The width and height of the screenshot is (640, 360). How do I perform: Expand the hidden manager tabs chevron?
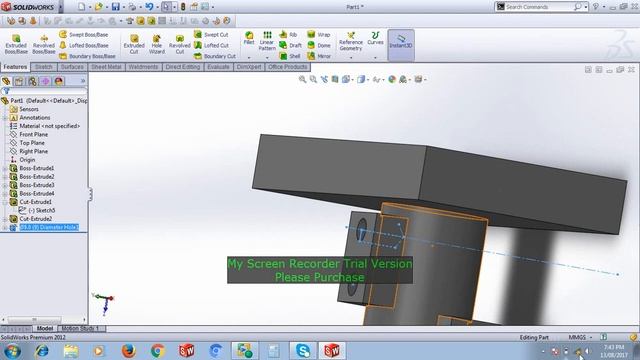click(x=83, y=81)
